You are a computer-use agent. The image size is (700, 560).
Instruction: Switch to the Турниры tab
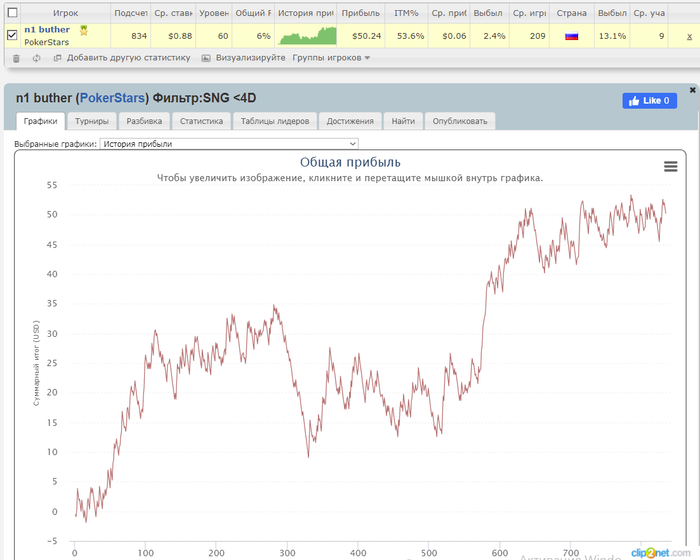[92, 121]
